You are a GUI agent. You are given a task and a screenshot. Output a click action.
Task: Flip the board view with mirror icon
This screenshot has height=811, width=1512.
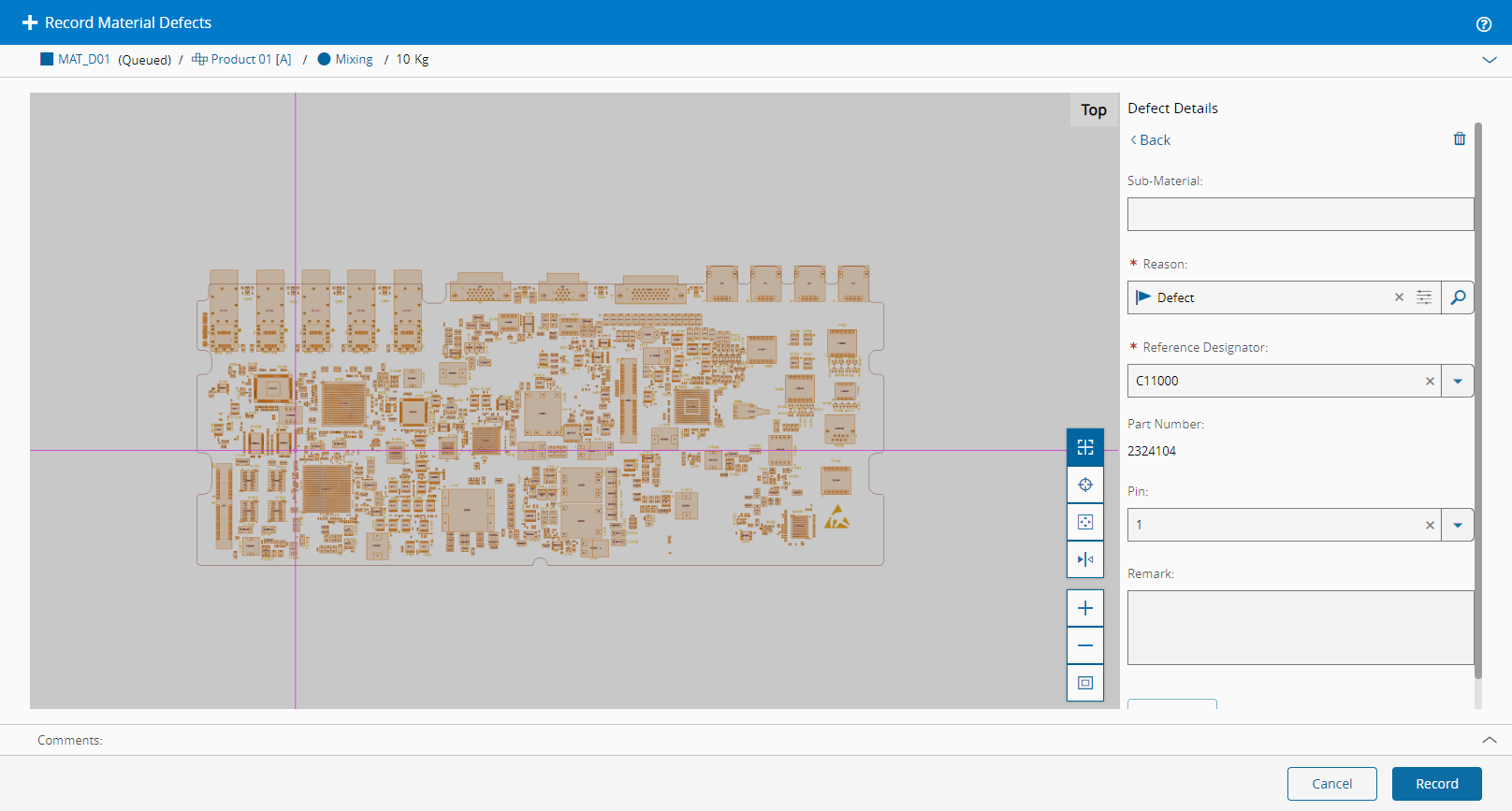[1085, 559]
